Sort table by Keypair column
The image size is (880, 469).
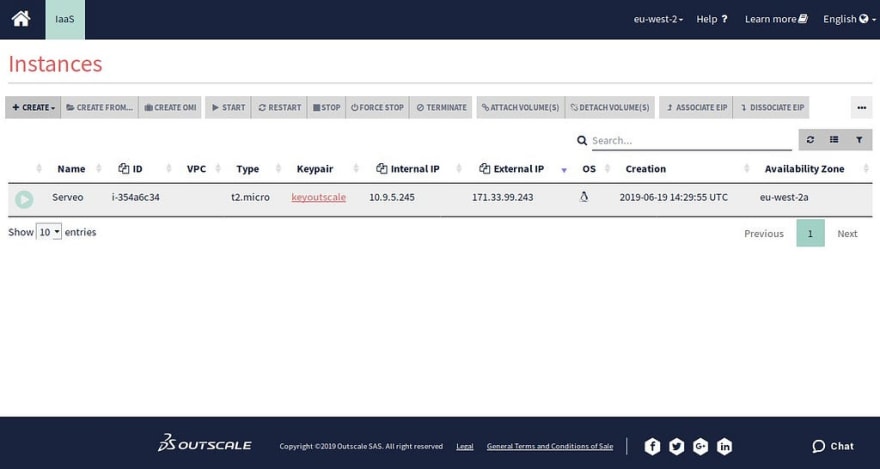tap(315, 169)
